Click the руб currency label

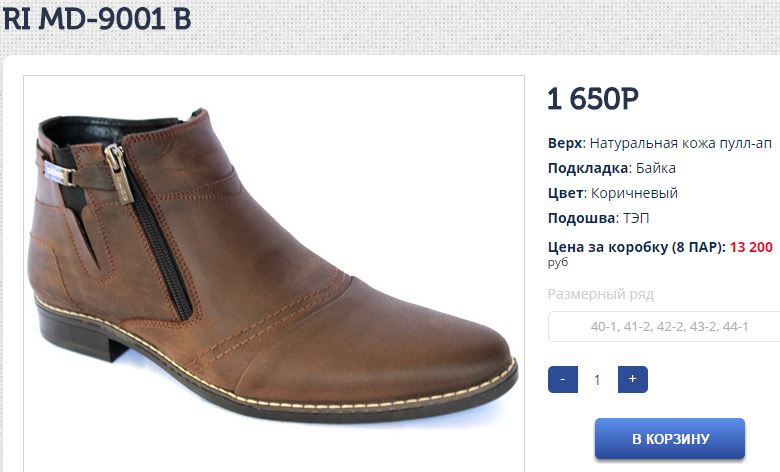558,262
